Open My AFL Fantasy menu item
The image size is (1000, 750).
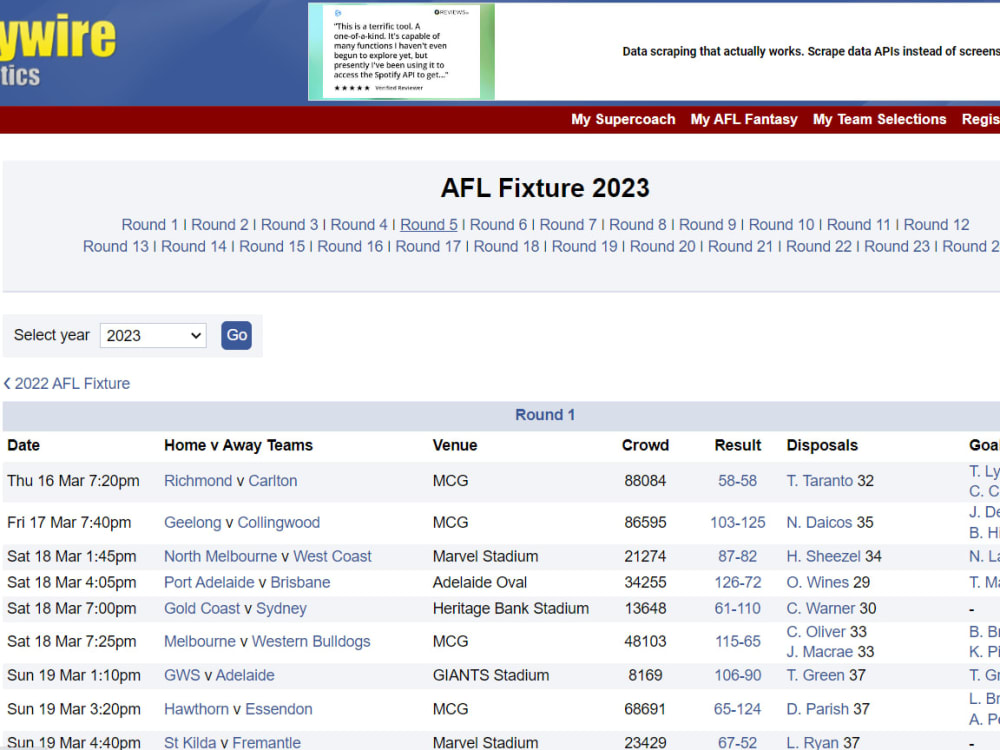[744, 119]
